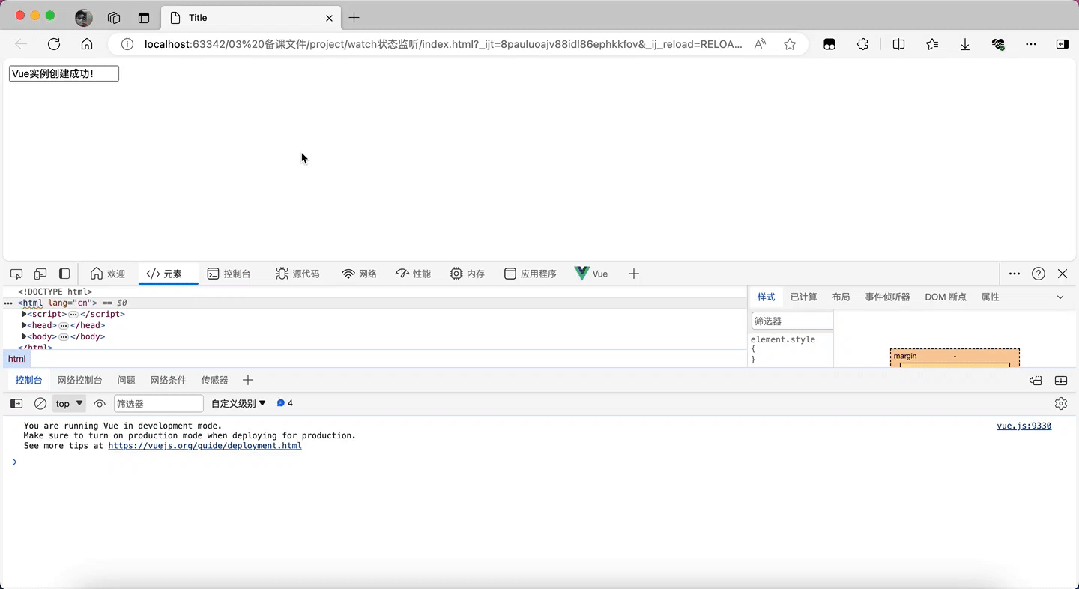Open the 应用程序 application tab
This screenshot has width=1079, height=589.
[x=530, y=274]
